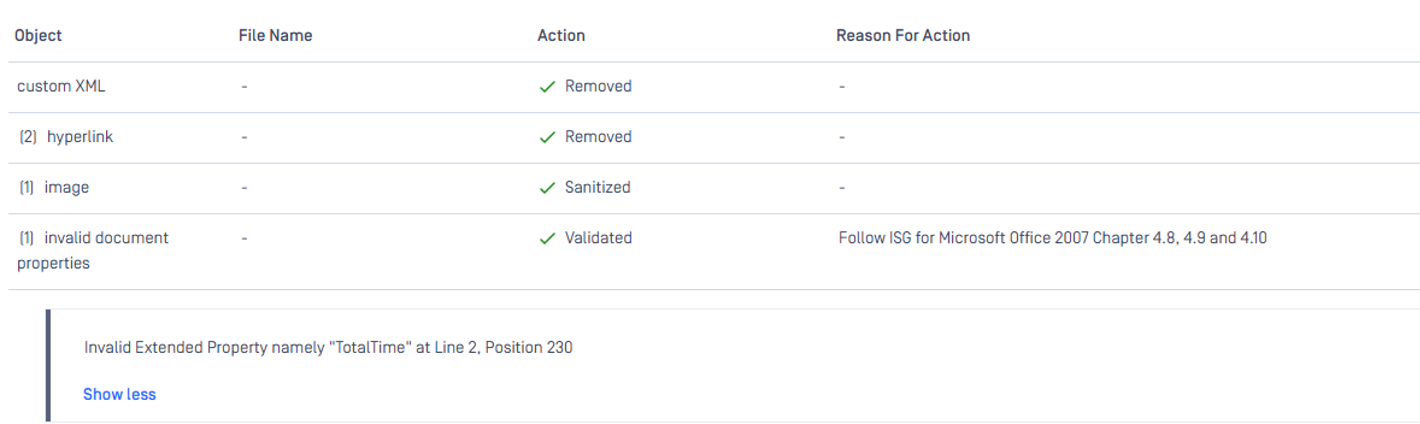The height and width of the screenshot is (424, 1420).
Task: Collapse details with Show less link
Action: point(119,394)
